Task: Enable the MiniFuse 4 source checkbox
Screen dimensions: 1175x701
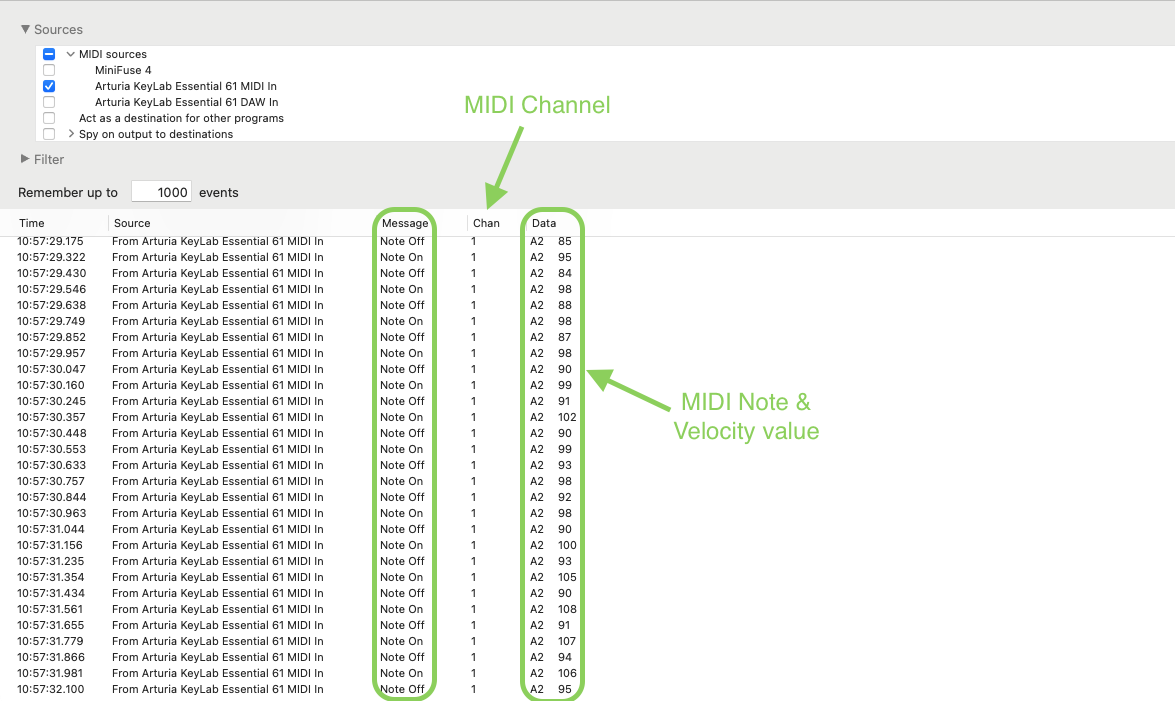Action: click(x=49, y=70)
